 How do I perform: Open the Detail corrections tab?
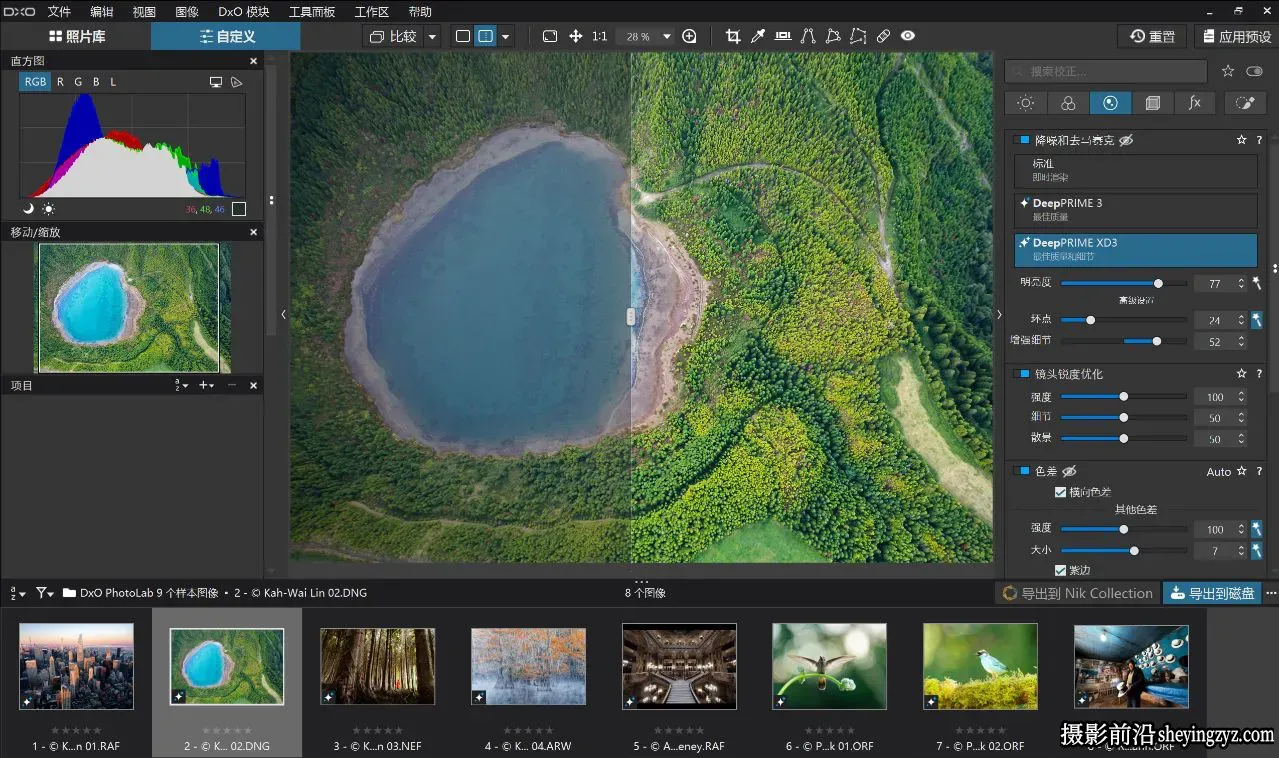[x=1110, y=103]
